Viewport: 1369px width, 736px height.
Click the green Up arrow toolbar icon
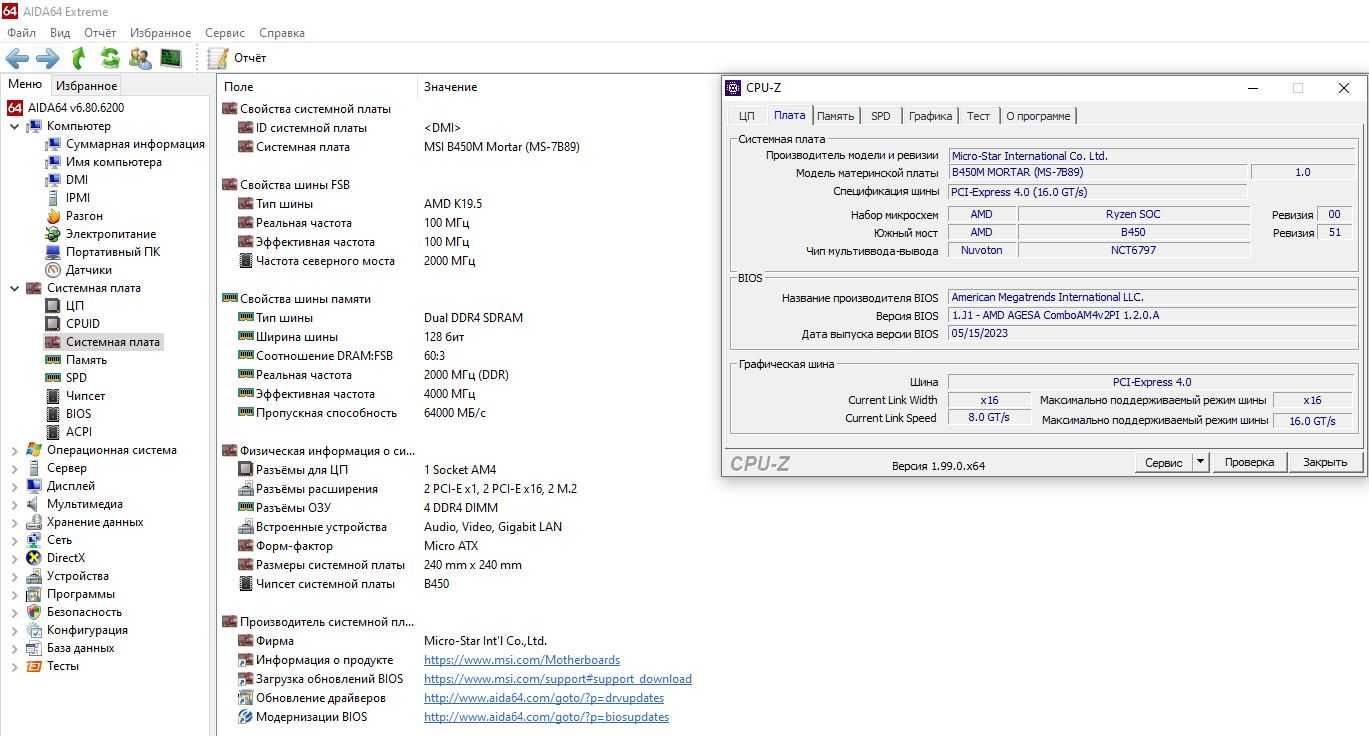point(79,58)
